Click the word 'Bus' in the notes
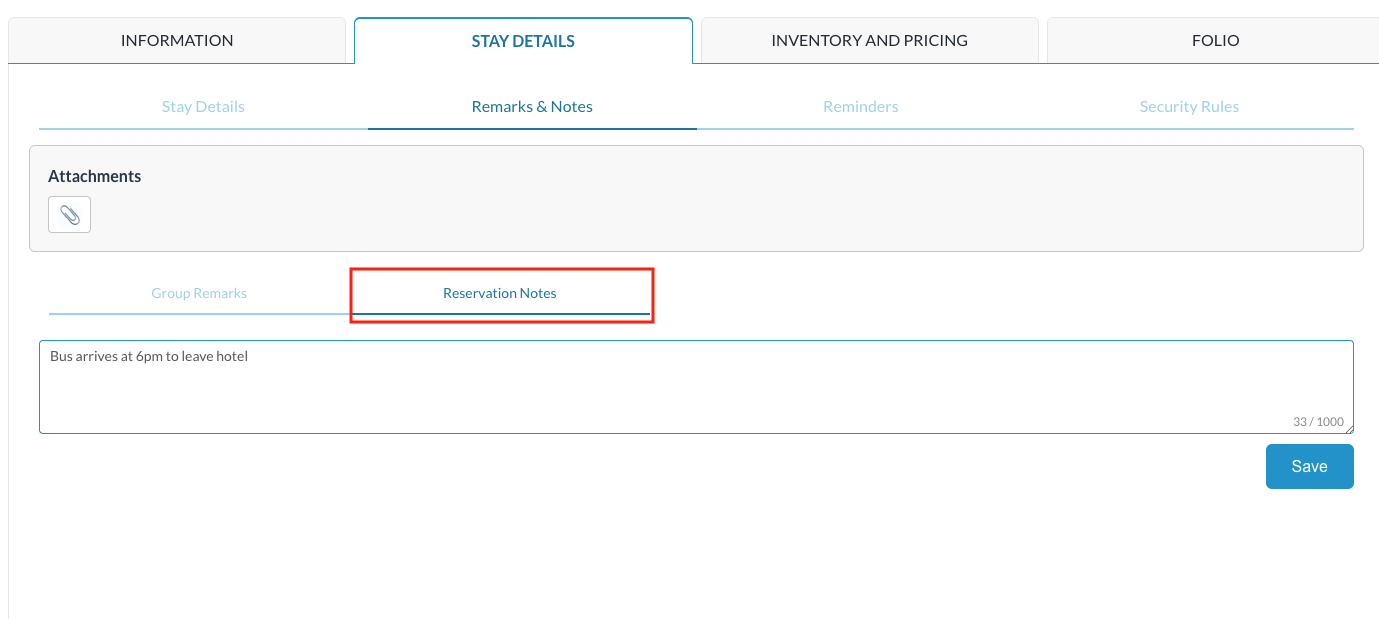The image size is (1379, 619). pyautogui.click(x=61, y=356)
